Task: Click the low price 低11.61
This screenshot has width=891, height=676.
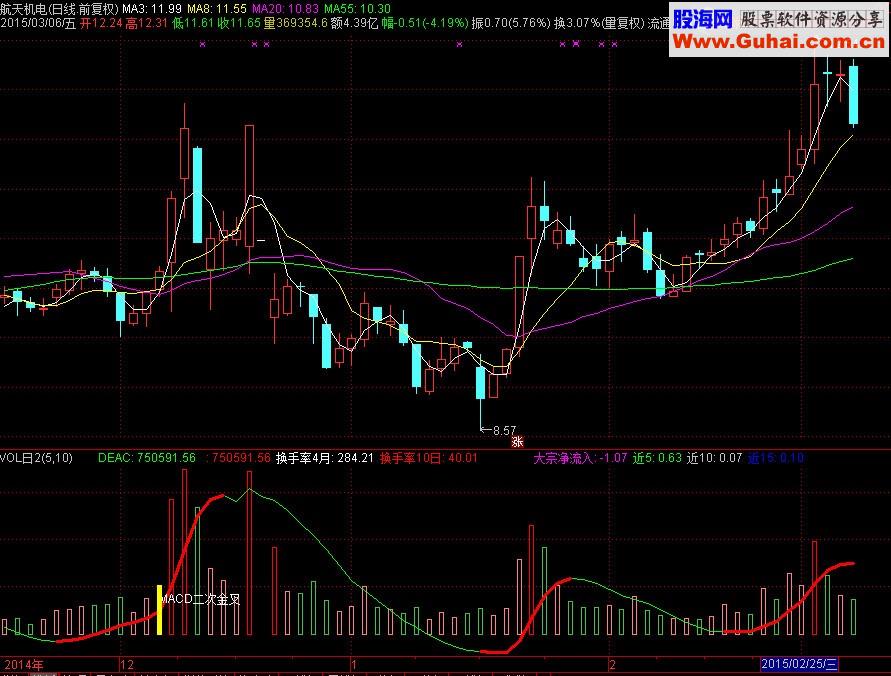Action: 193,23
